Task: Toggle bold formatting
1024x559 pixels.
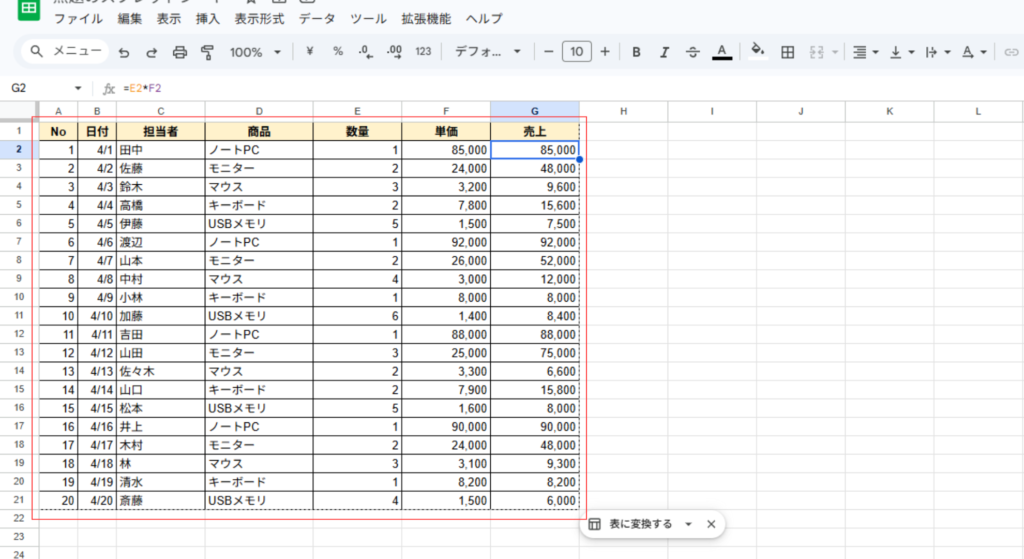Action: 636,52
